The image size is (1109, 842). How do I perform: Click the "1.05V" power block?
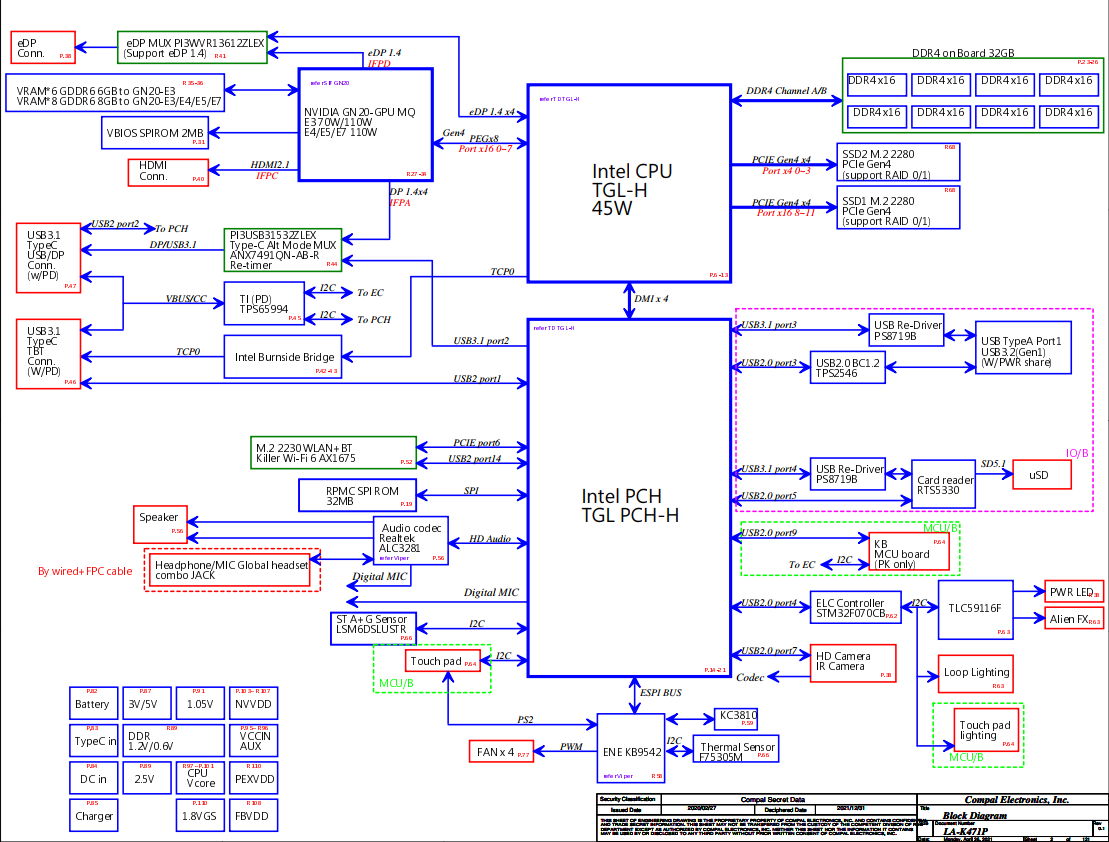click(x=200, y=703)
